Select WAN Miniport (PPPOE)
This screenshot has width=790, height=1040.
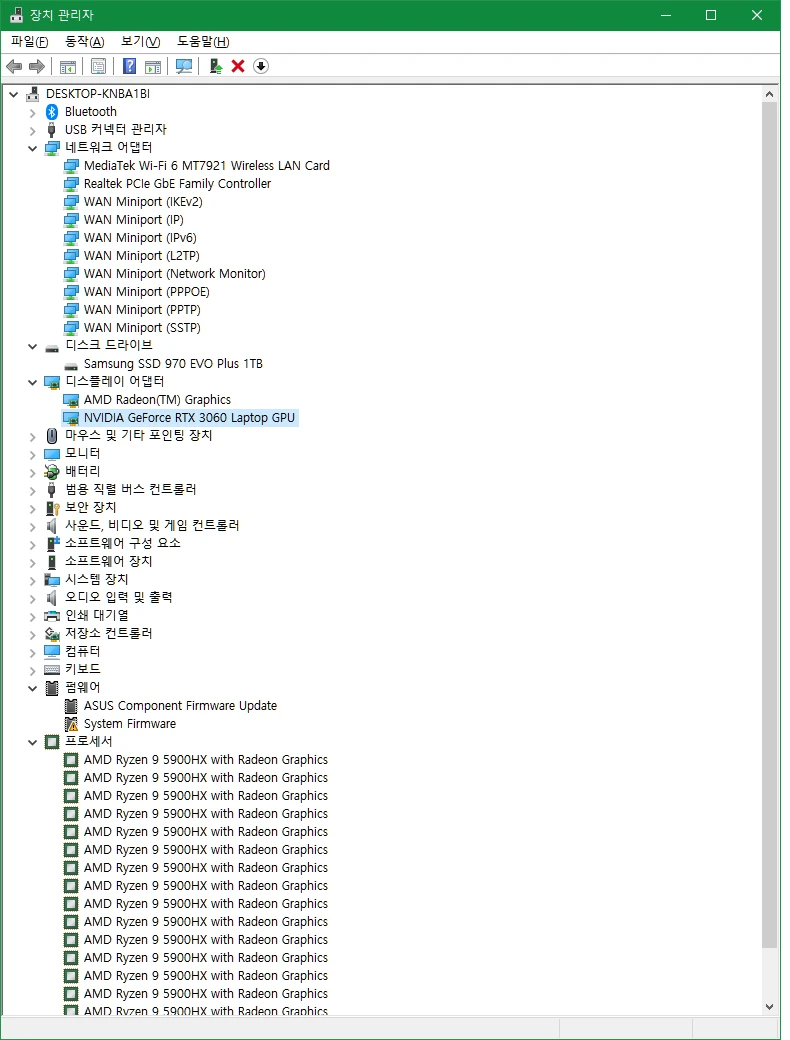coord(147,292)
